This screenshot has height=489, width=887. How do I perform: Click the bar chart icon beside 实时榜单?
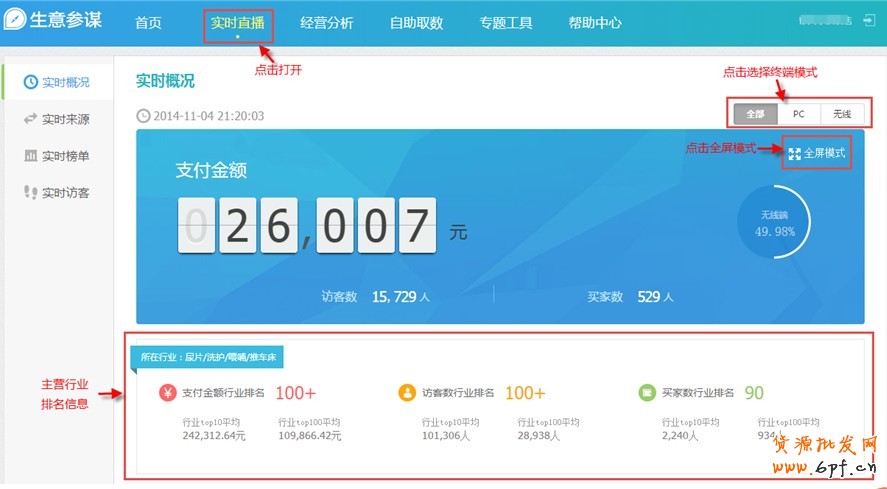tap(31, 156)
